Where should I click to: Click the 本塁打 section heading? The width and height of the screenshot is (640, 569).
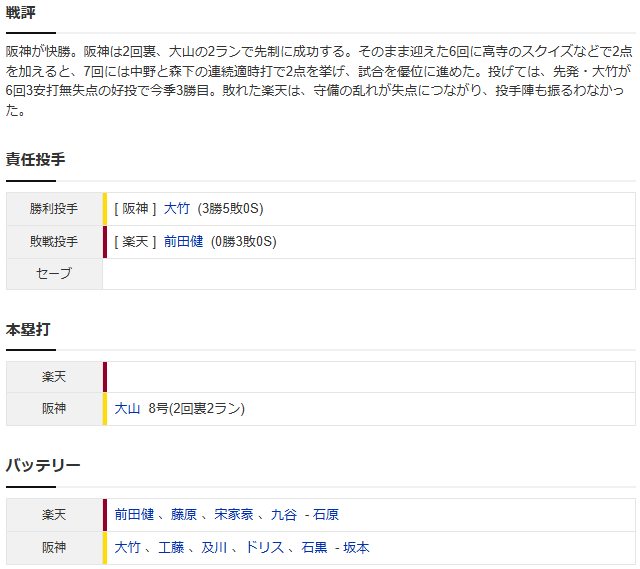pyautogui.click(x=28, y=329)
